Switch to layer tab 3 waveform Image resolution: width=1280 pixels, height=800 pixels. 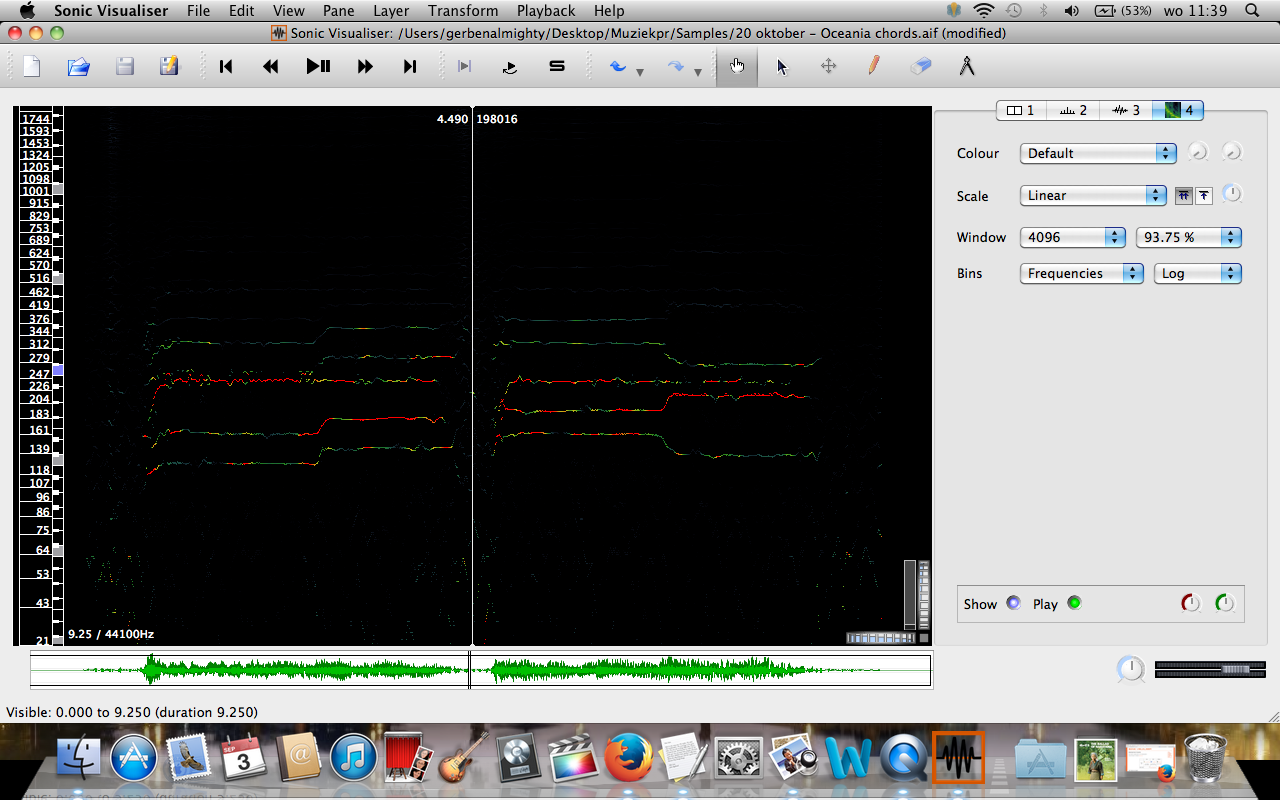(1126, 110)
